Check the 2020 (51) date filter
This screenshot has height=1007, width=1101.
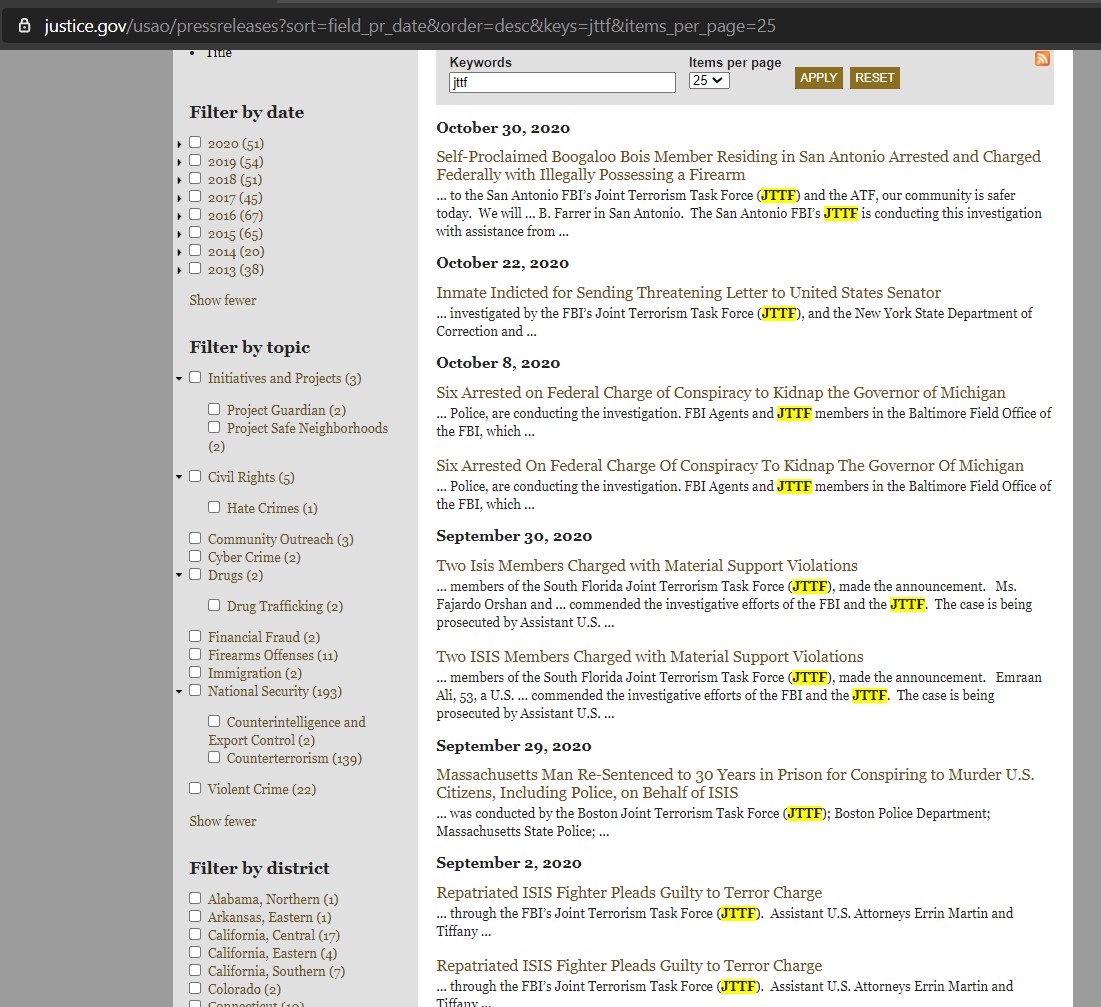point(195,143)
